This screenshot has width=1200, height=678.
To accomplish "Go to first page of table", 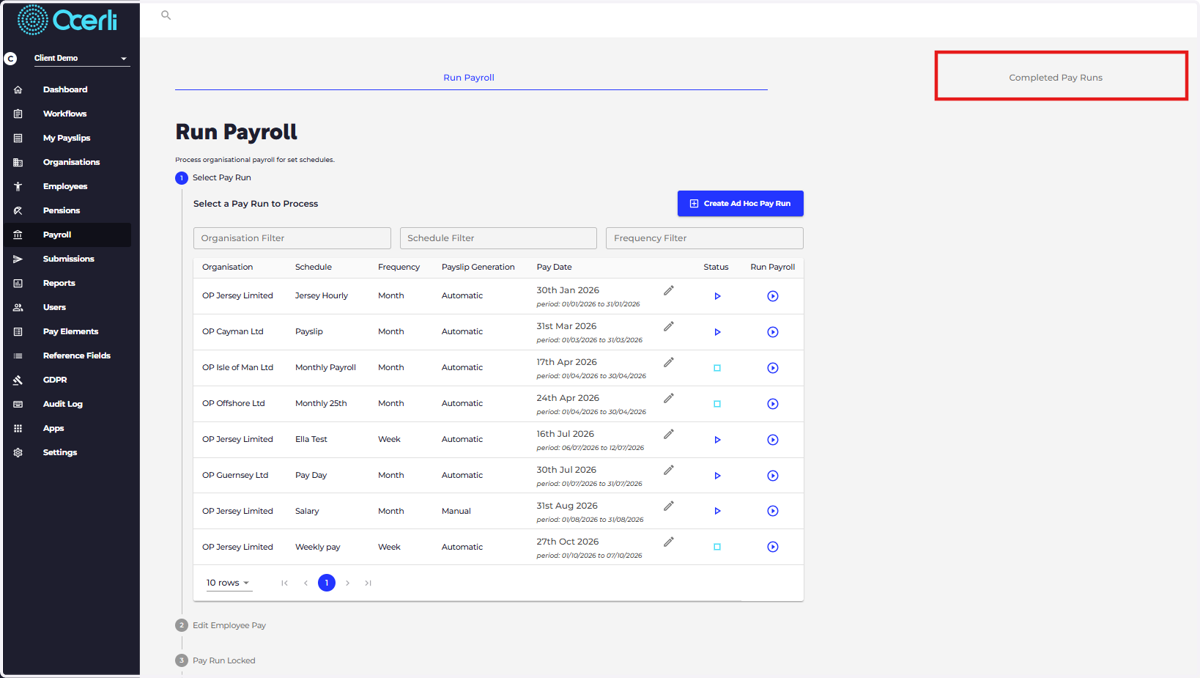I will [284, 583].
